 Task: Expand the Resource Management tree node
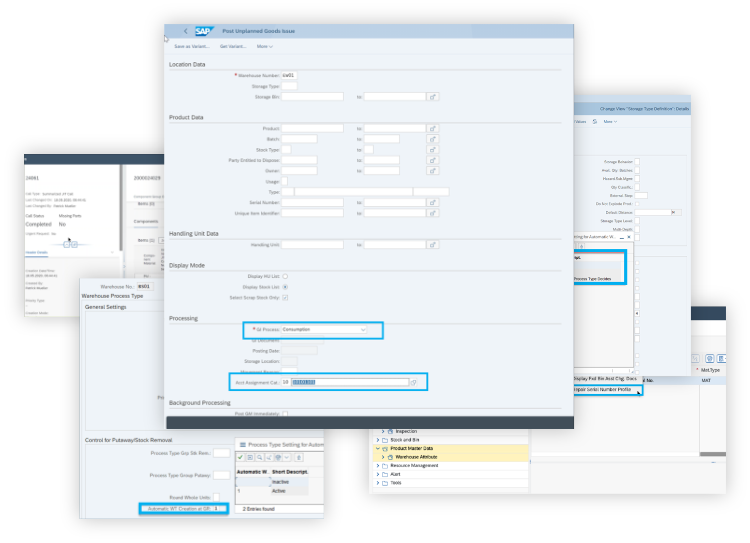(x=378, y=466)
